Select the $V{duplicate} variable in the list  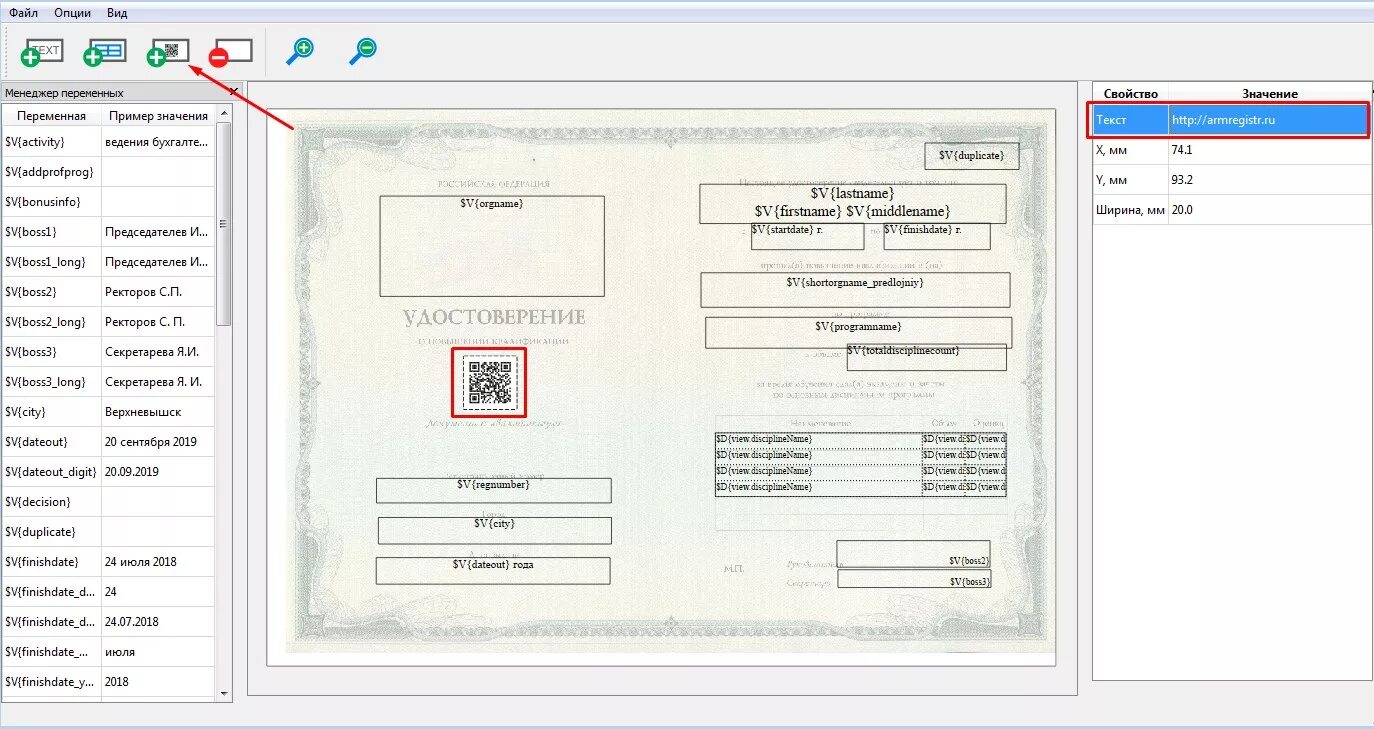[51, 532]
